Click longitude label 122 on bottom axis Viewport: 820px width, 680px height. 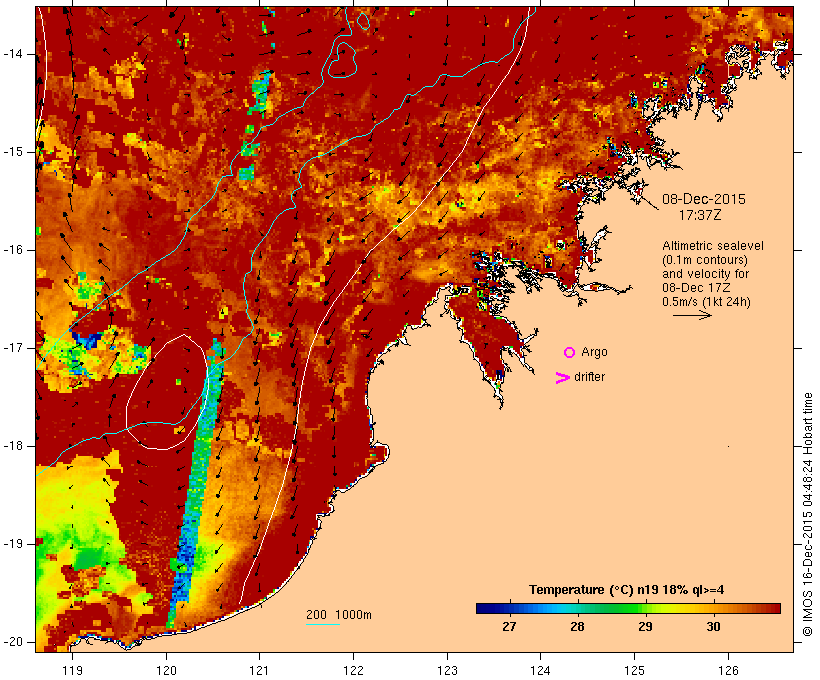354,671
